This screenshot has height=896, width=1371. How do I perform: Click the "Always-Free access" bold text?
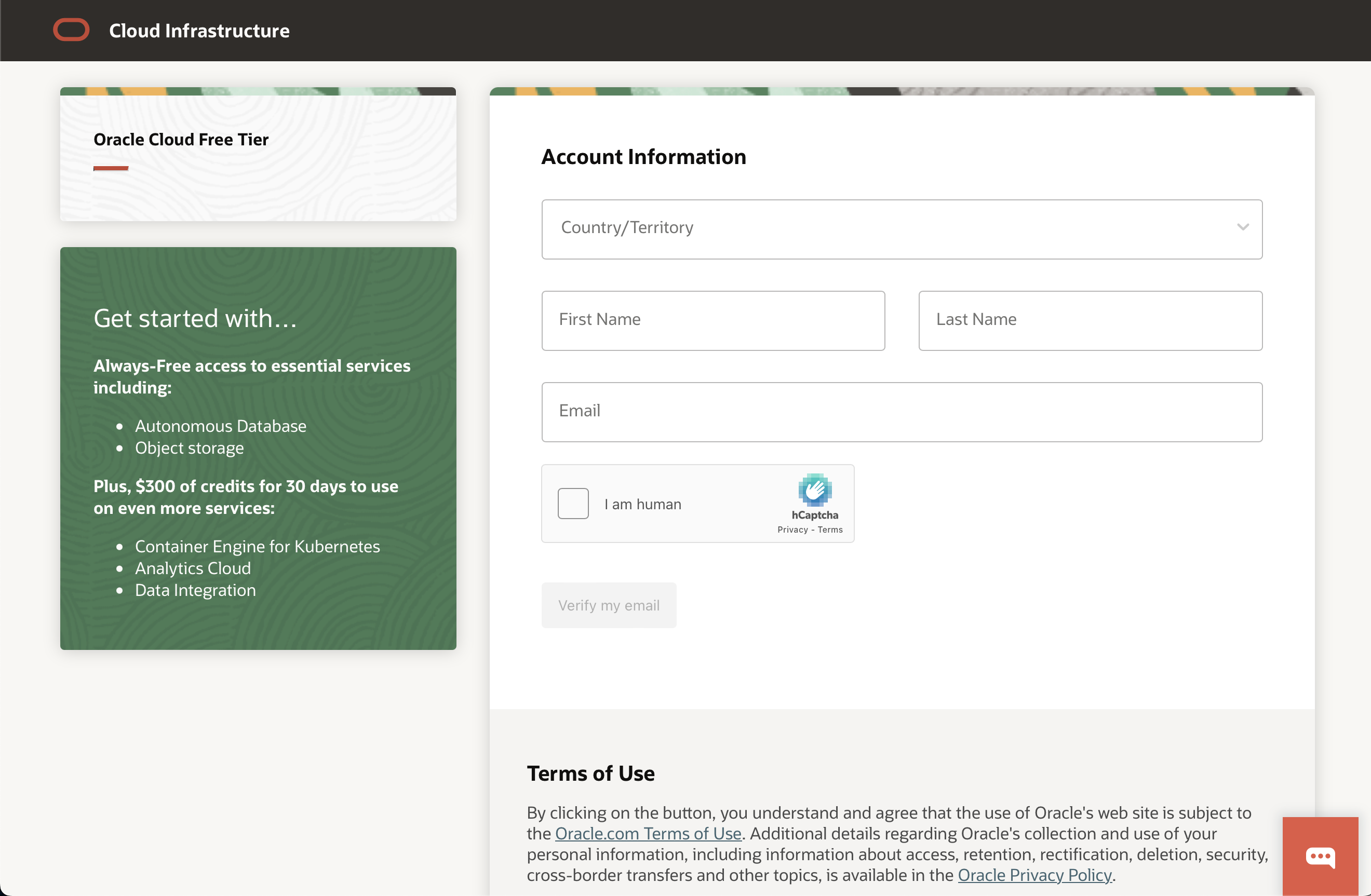(x=252, y=376)
